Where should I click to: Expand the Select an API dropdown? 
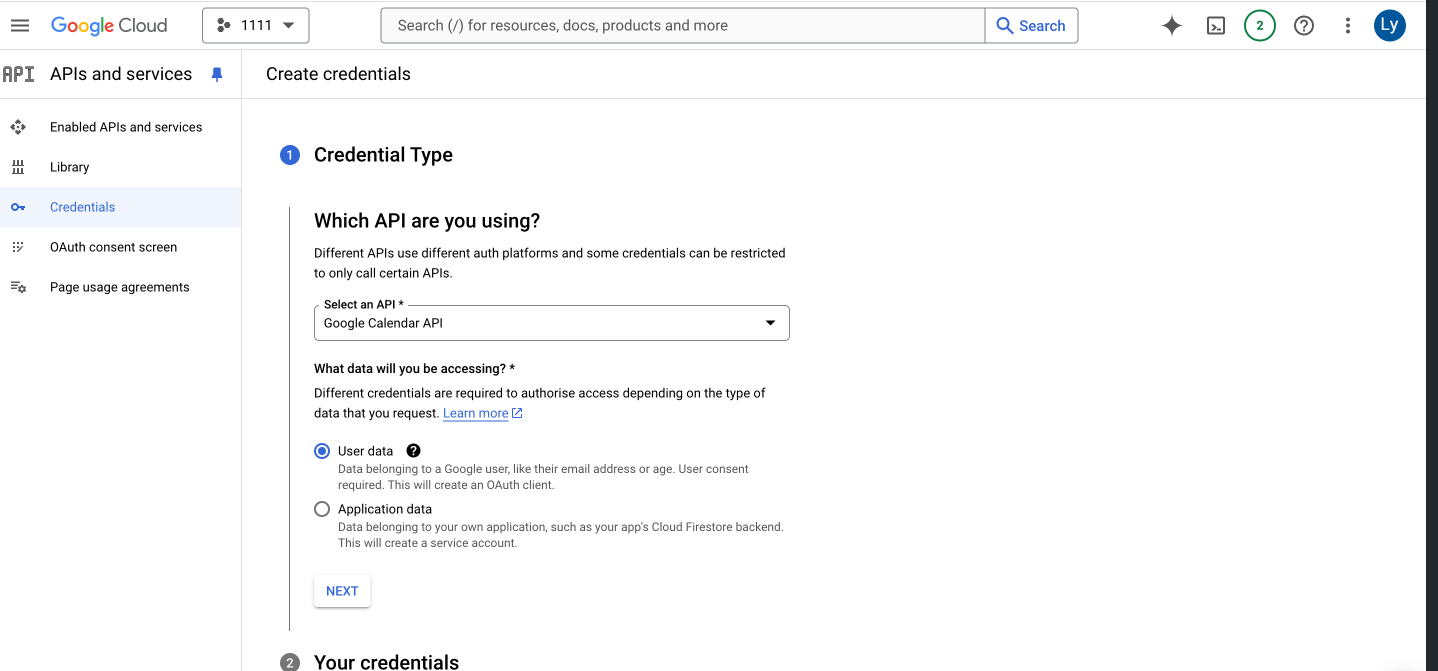coord(551,323)
